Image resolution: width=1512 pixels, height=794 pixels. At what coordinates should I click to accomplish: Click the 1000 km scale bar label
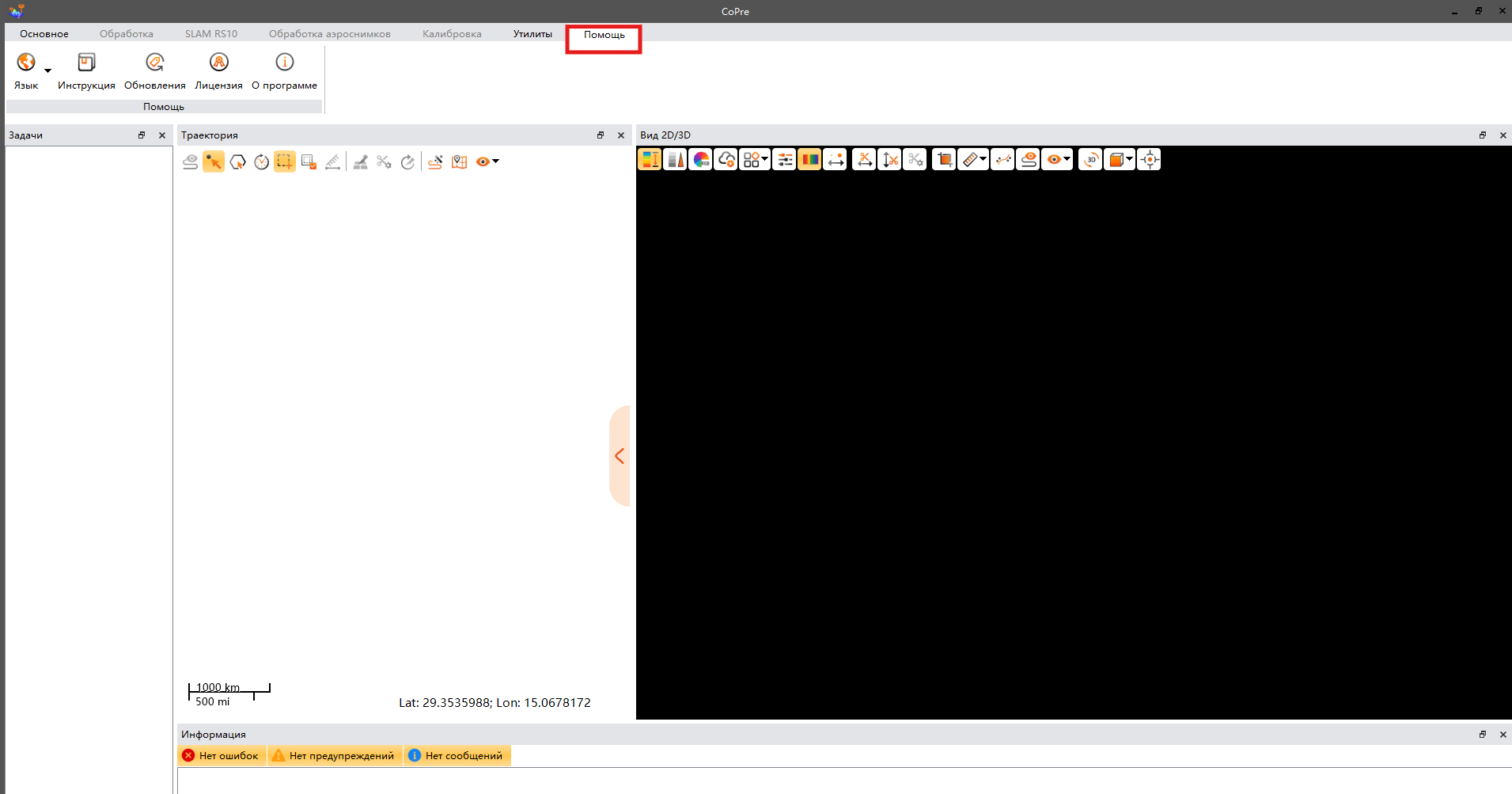tap(218, 687)
